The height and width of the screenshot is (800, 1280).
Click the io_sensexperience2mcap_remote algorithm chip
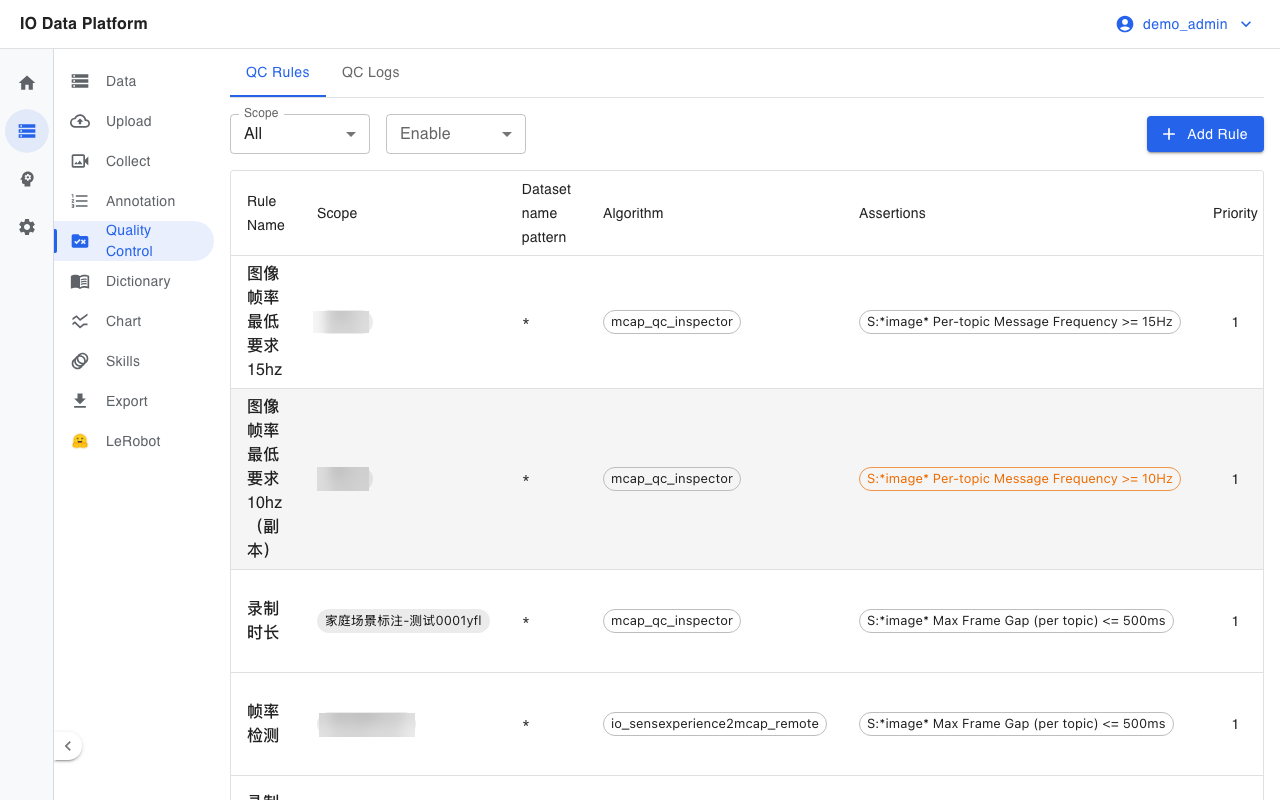(x=715, y=724)
